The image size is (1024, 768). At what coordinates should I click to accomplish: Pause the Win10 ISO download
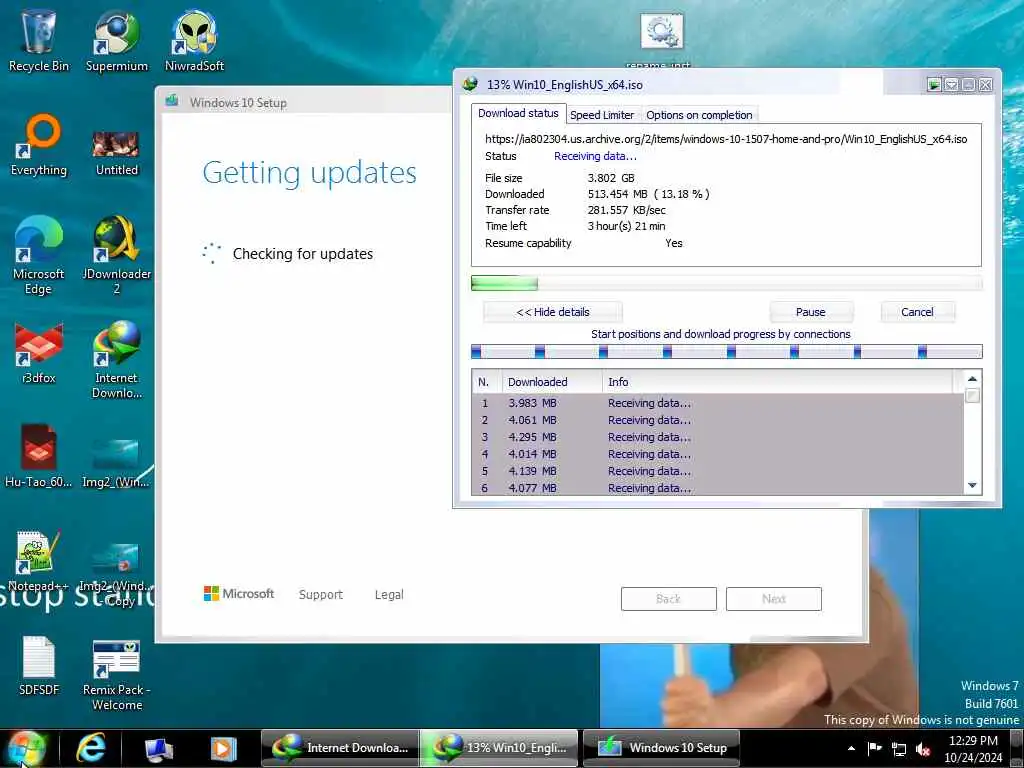[x=810, y=312]
